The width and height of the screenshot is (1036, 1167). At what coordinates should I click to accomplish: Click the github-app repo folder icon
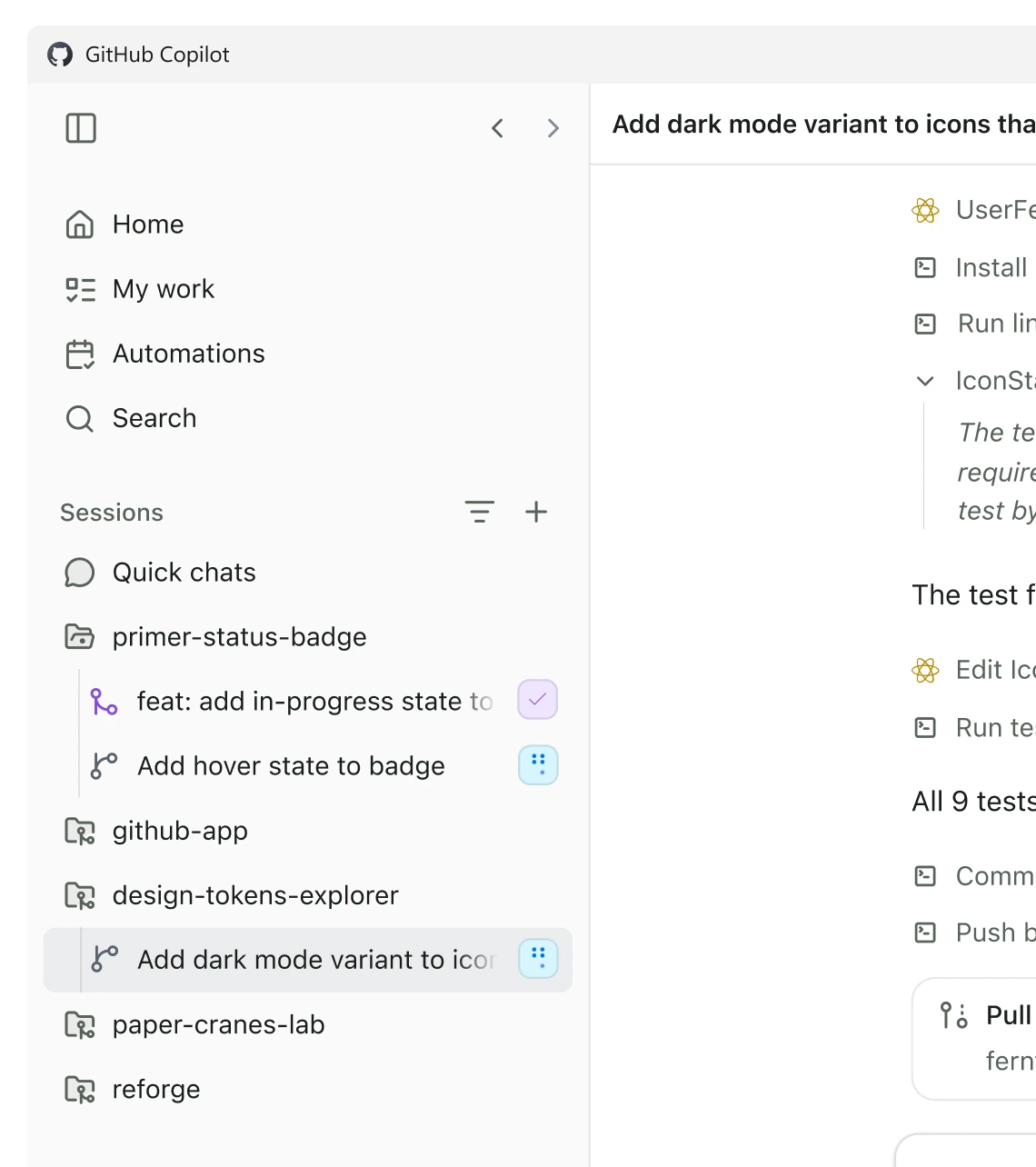pyautogui.click(x=80, y=831)
